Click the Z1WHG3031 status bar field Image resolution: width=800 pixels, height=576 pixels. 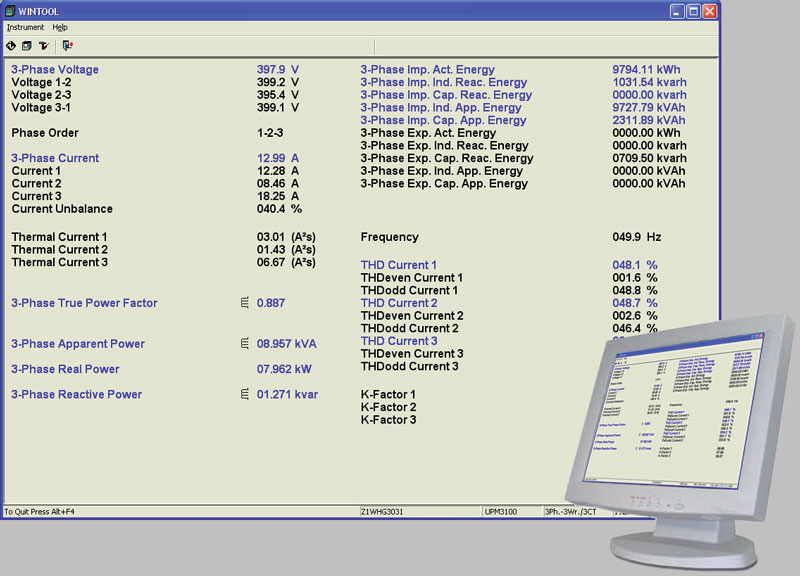pyautogui.click(x=384, y=511)
